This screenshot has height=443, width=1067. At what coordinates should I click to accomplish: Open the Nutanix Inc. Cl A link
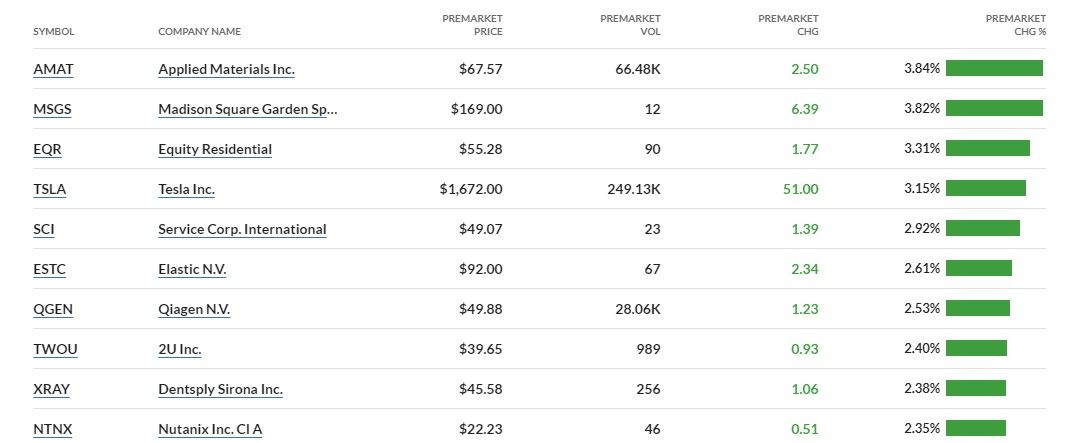(210, 429)
